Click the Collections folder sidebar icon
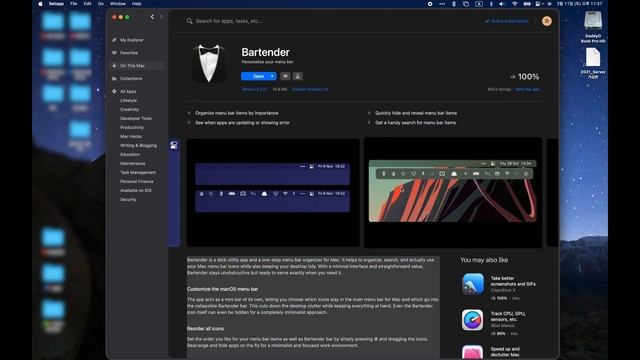The height and width of the screenshot is (360, 640). pyautogui.click(x=114, y=78)
